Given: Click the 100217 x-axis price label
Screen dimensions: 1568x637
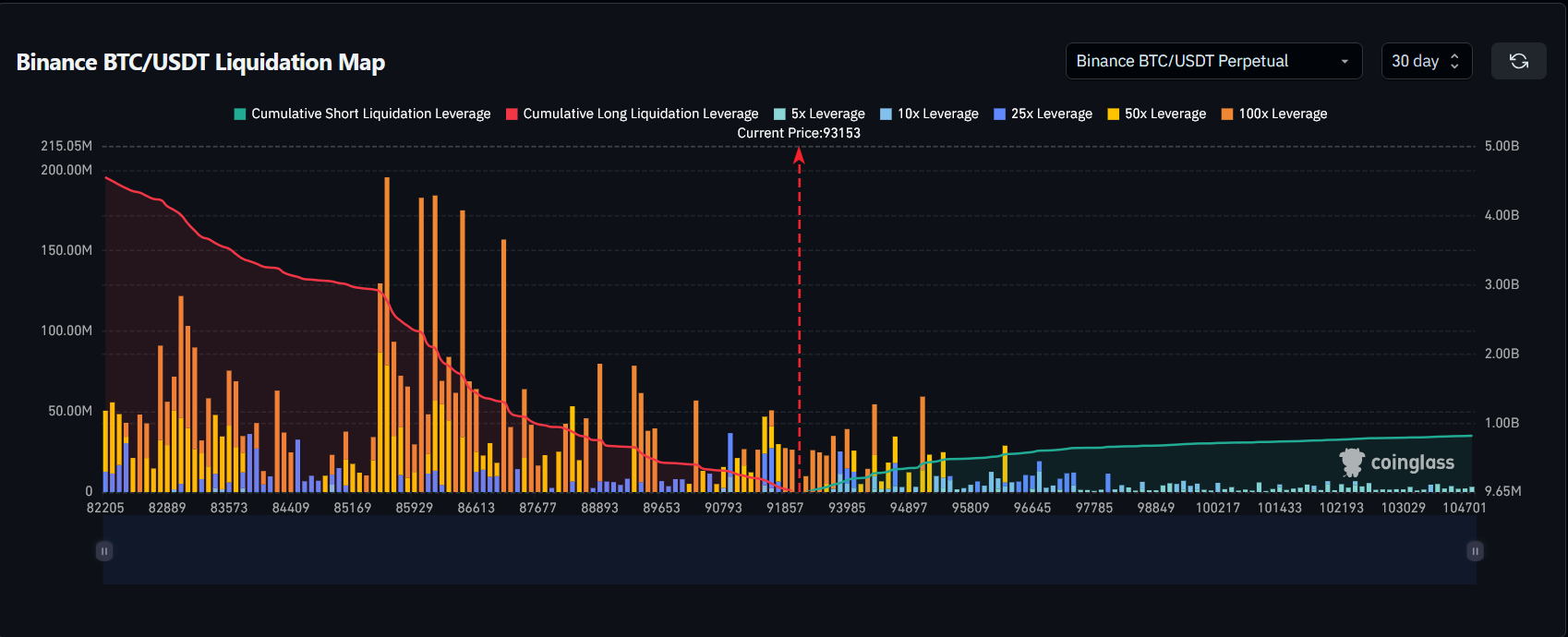Looking at the screenshot, I should tap(1218, 508).
